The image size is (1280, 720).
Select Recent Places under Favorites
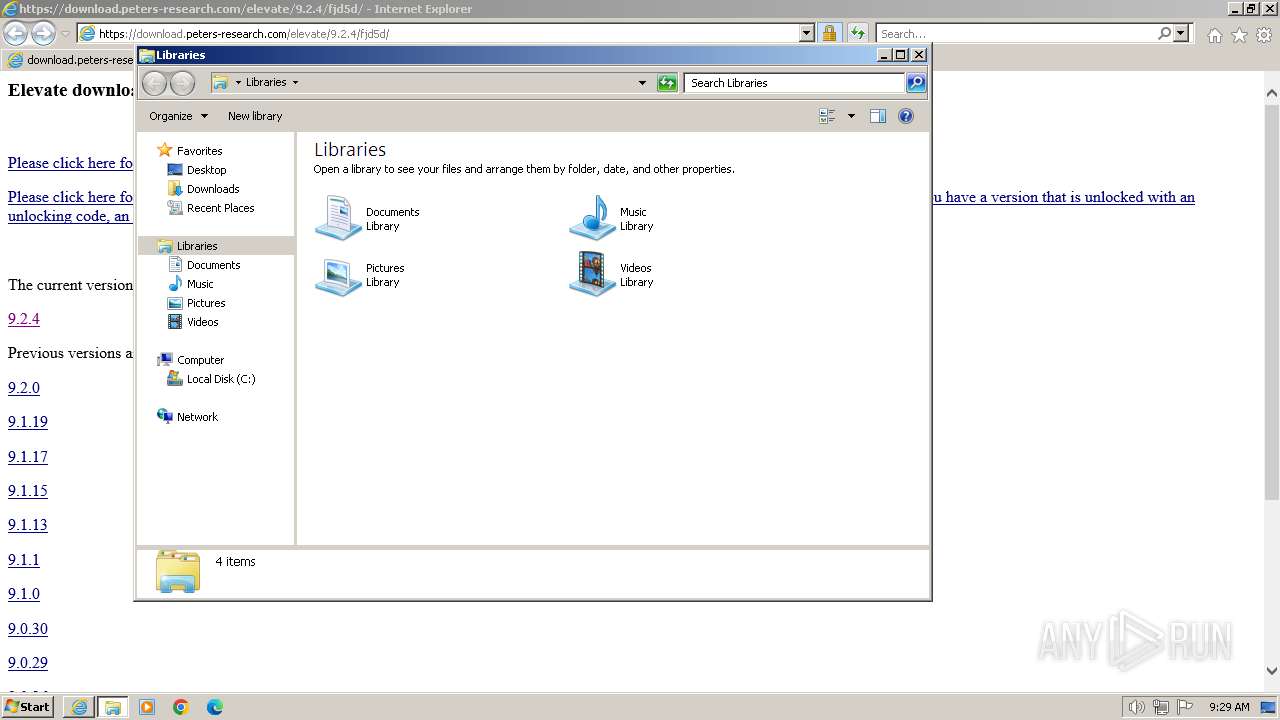pyautogui.click(x=220, y=208)
